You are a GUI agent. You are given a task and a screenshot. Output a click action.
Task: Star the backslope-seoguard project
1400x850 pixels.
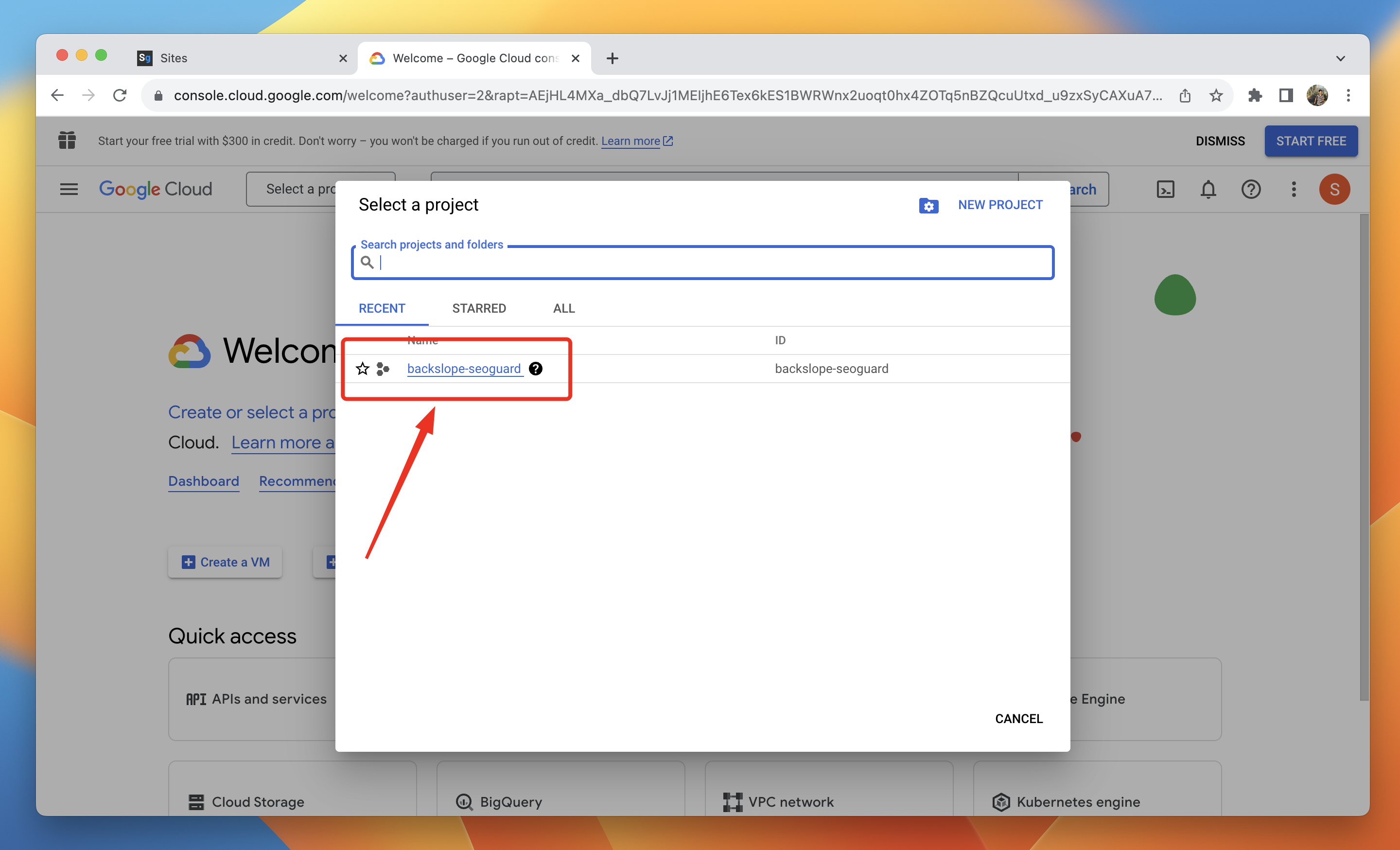coord(363,369)
